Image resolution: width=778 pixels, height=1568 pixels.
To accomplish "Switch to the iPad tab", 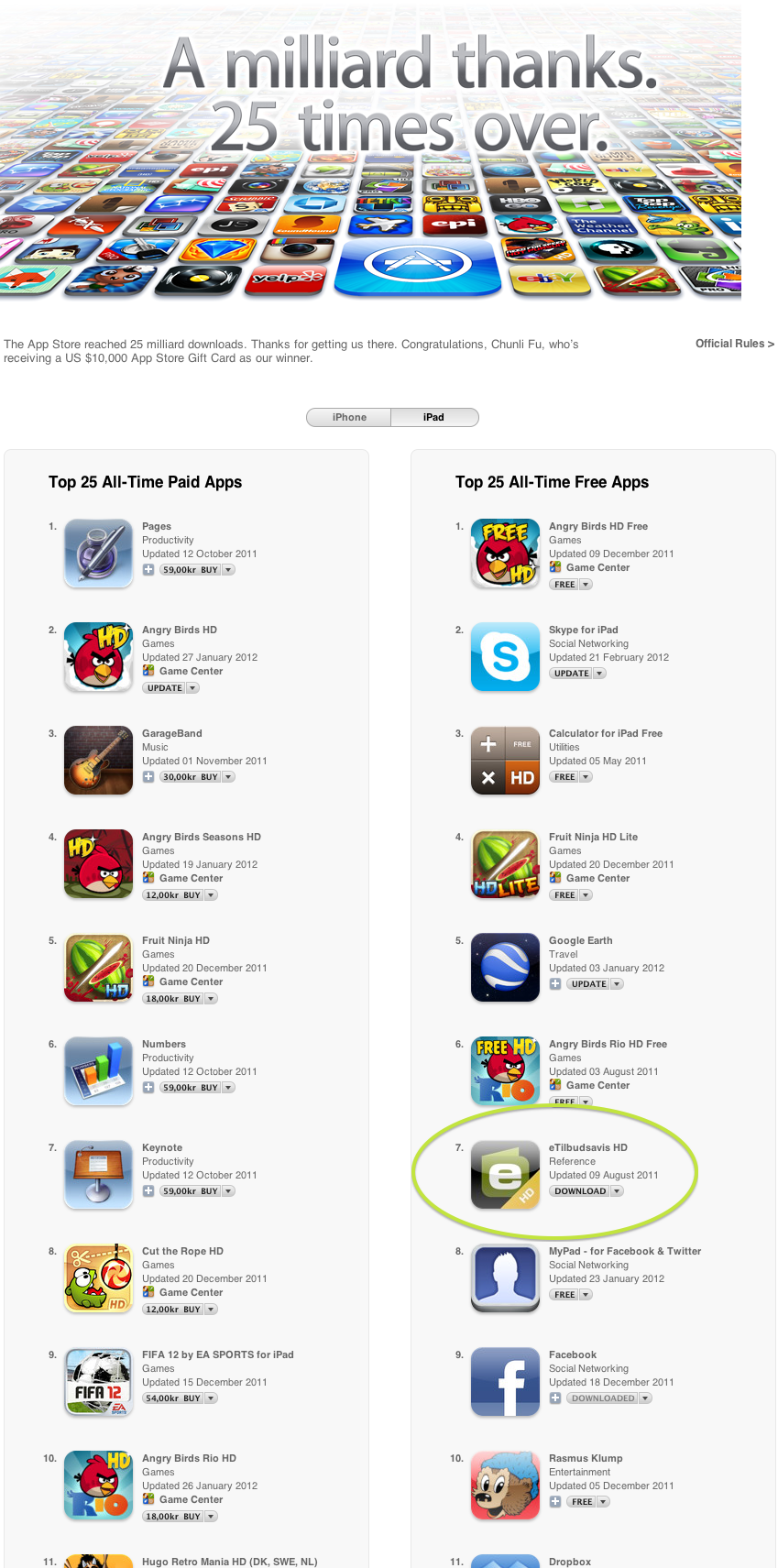I will point(434,417).
